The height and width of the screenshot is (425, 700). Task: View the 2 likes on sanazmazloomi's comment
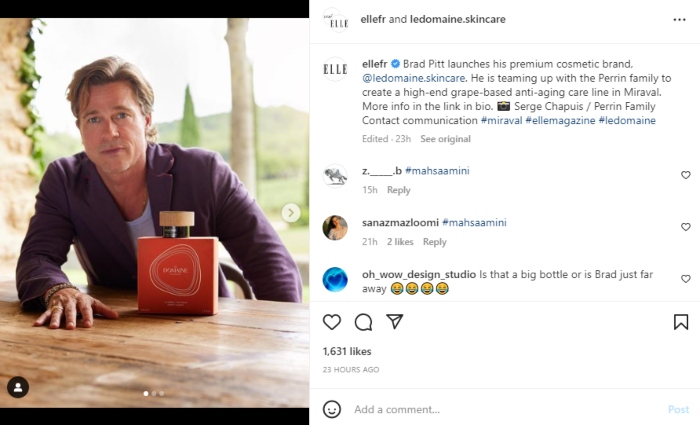[x=400, y=242]
